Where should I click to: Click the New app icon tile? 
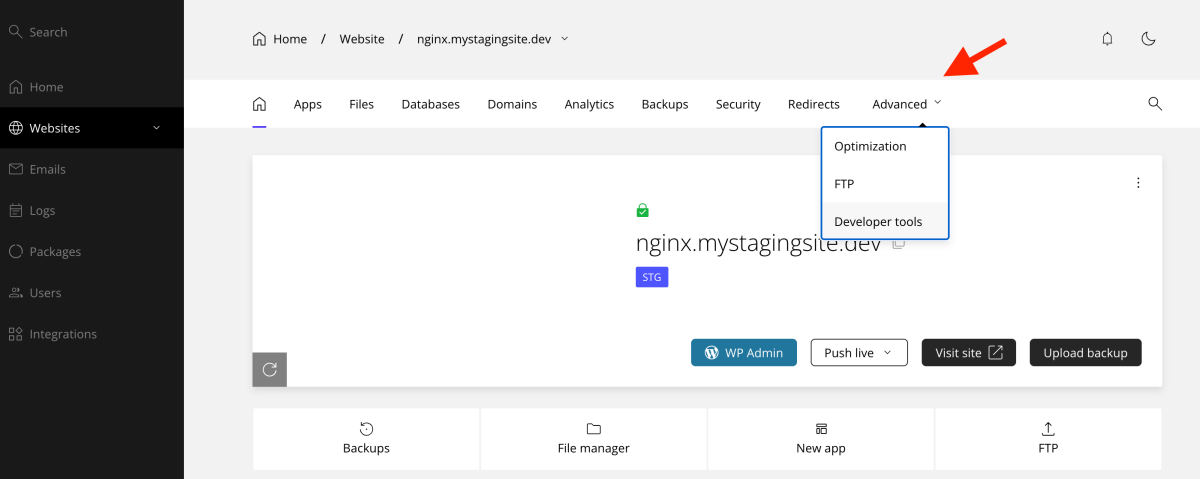821,429
